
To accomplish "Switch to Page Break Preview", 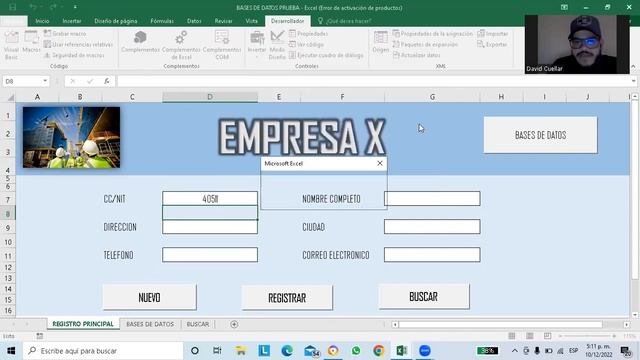I will (547, 336).
